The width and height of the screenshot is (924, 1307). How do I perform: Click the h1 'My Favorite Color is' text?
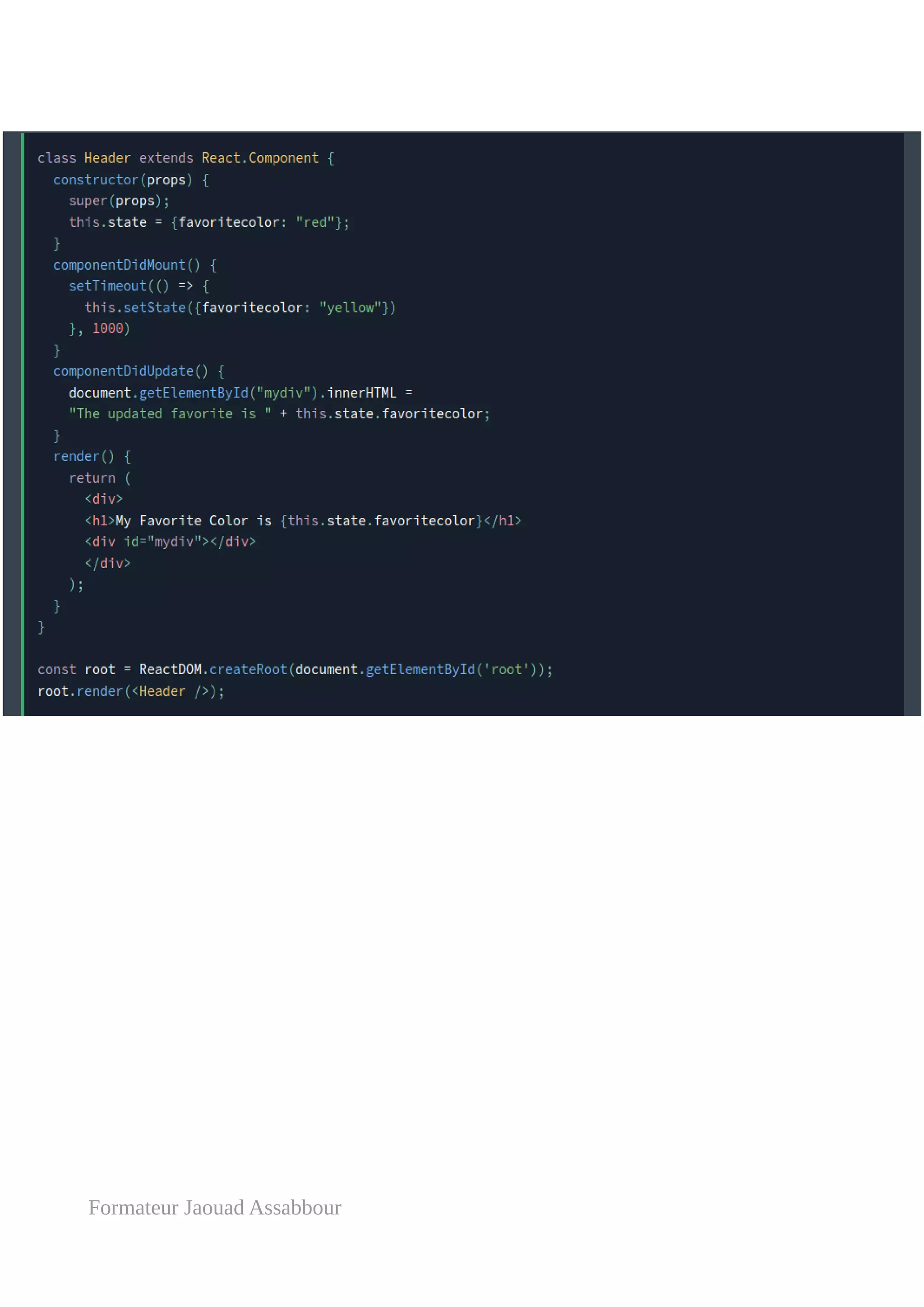pyautogui.click(x=194, y=521)
